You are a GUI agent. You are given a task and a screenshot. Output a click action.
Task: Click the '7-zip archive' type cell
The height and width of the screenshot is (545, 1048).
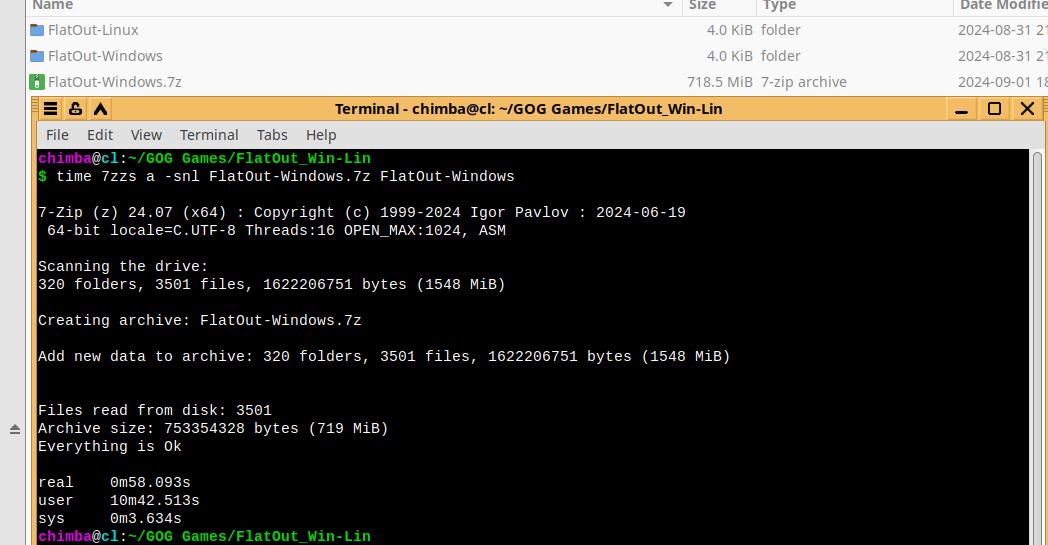(x=803, y=82)
